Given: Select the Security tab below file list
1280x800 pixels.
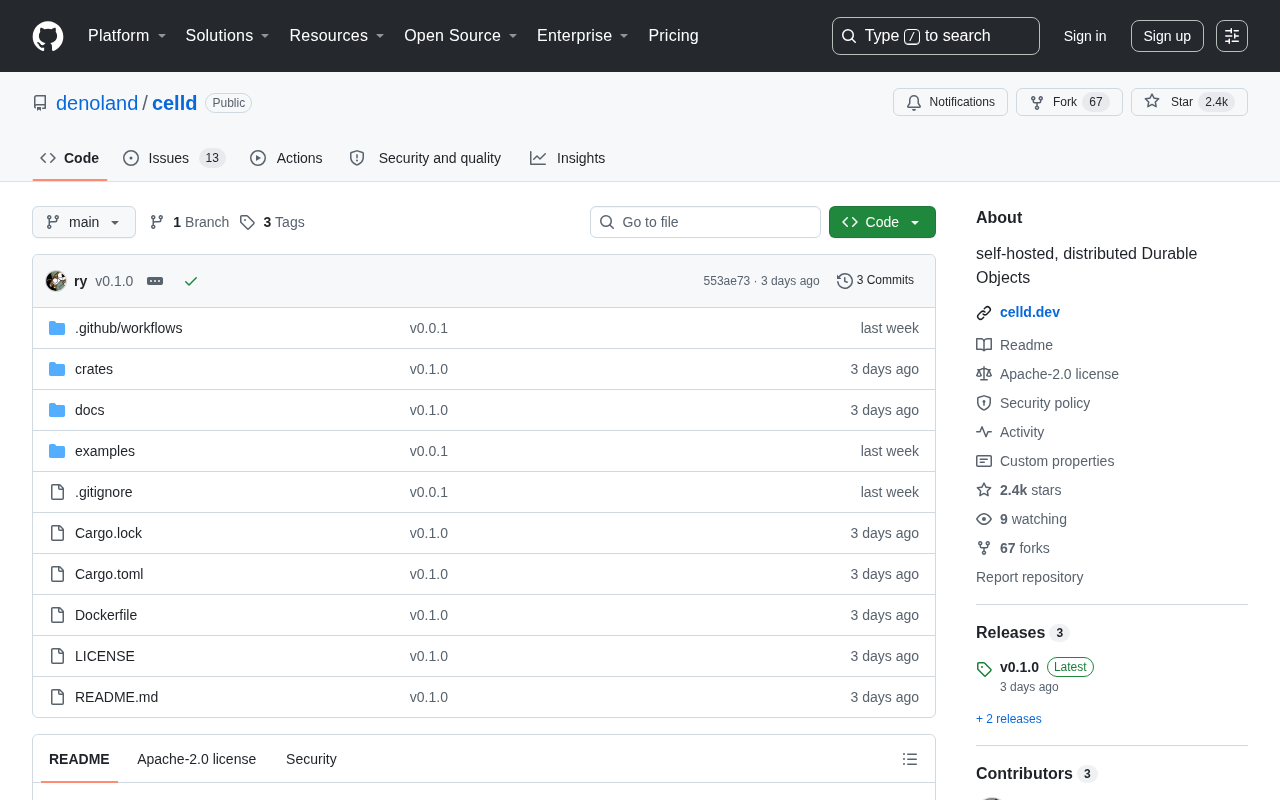Looking at the screenshot, I should pyautogui.click(x=311, y=759).
